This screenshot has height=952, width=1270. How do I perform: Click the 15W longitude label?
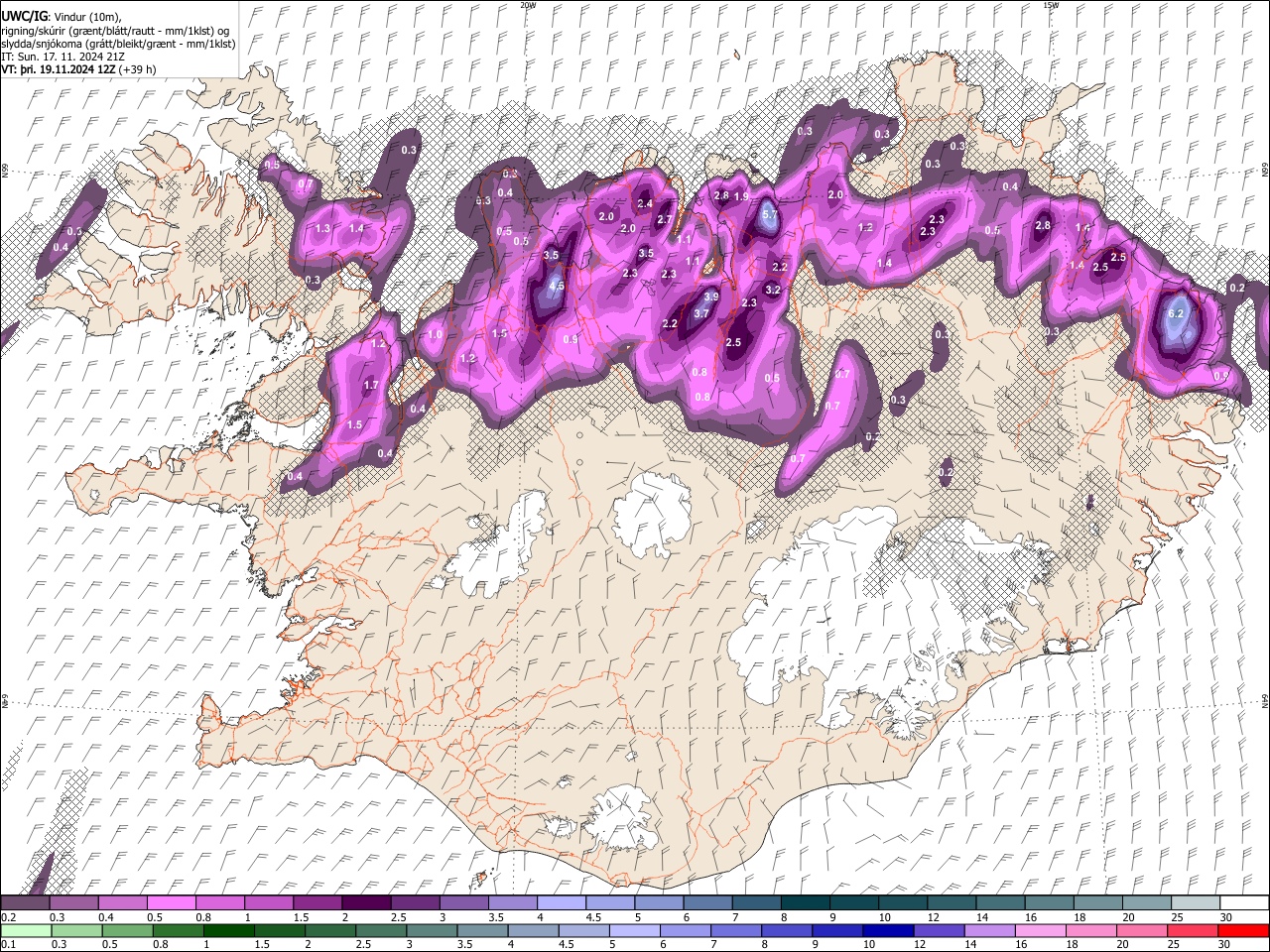pos(1051,5)
